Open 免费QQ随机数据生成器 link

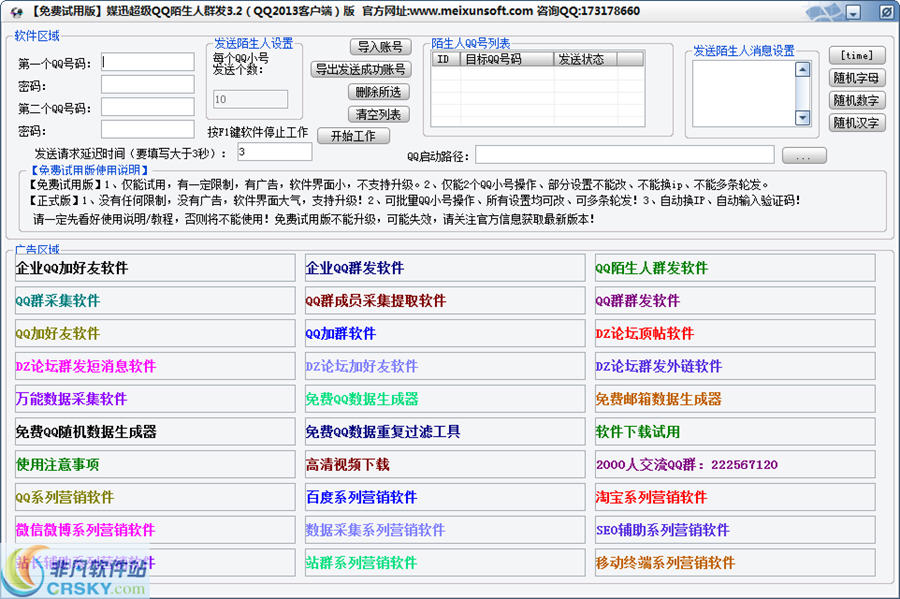pyautogui.click(x=155, y=431)
